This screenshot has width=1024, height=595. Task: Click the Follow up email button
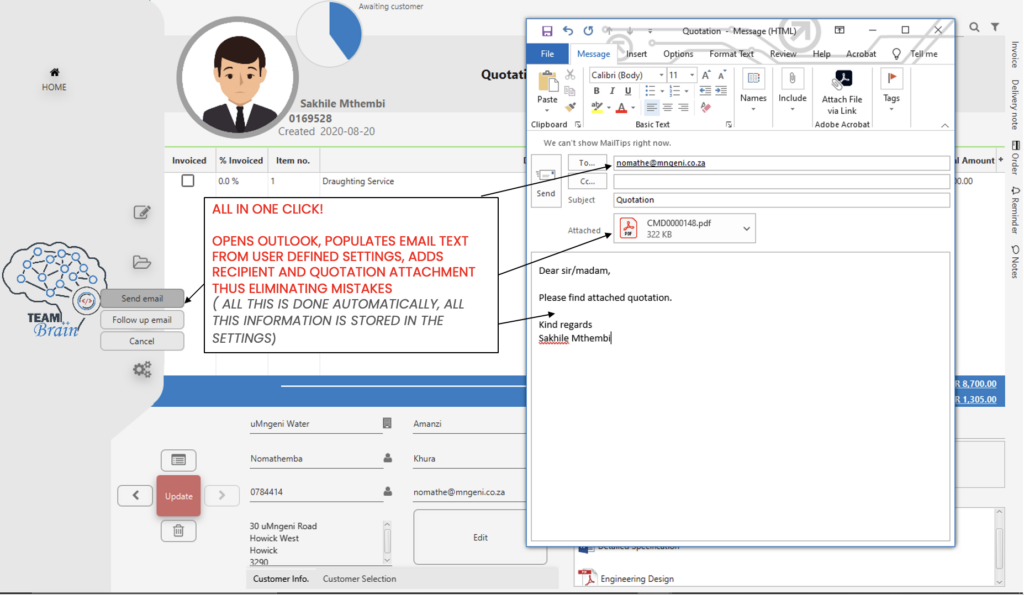coord(142,319)
